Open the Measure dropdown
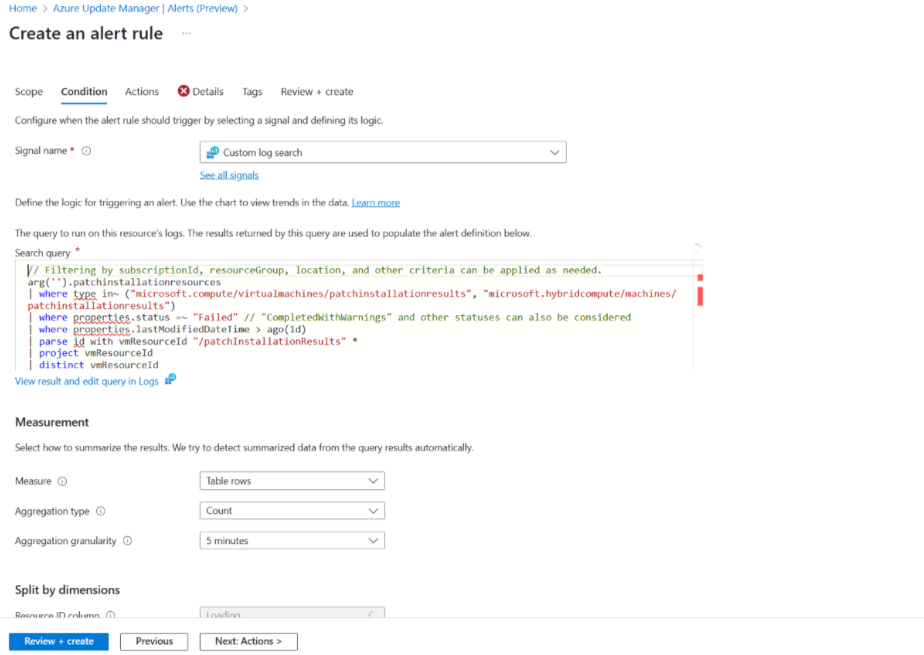Viewport: 924px width, 655px height. pyautogui.click(x=292, y=481)
